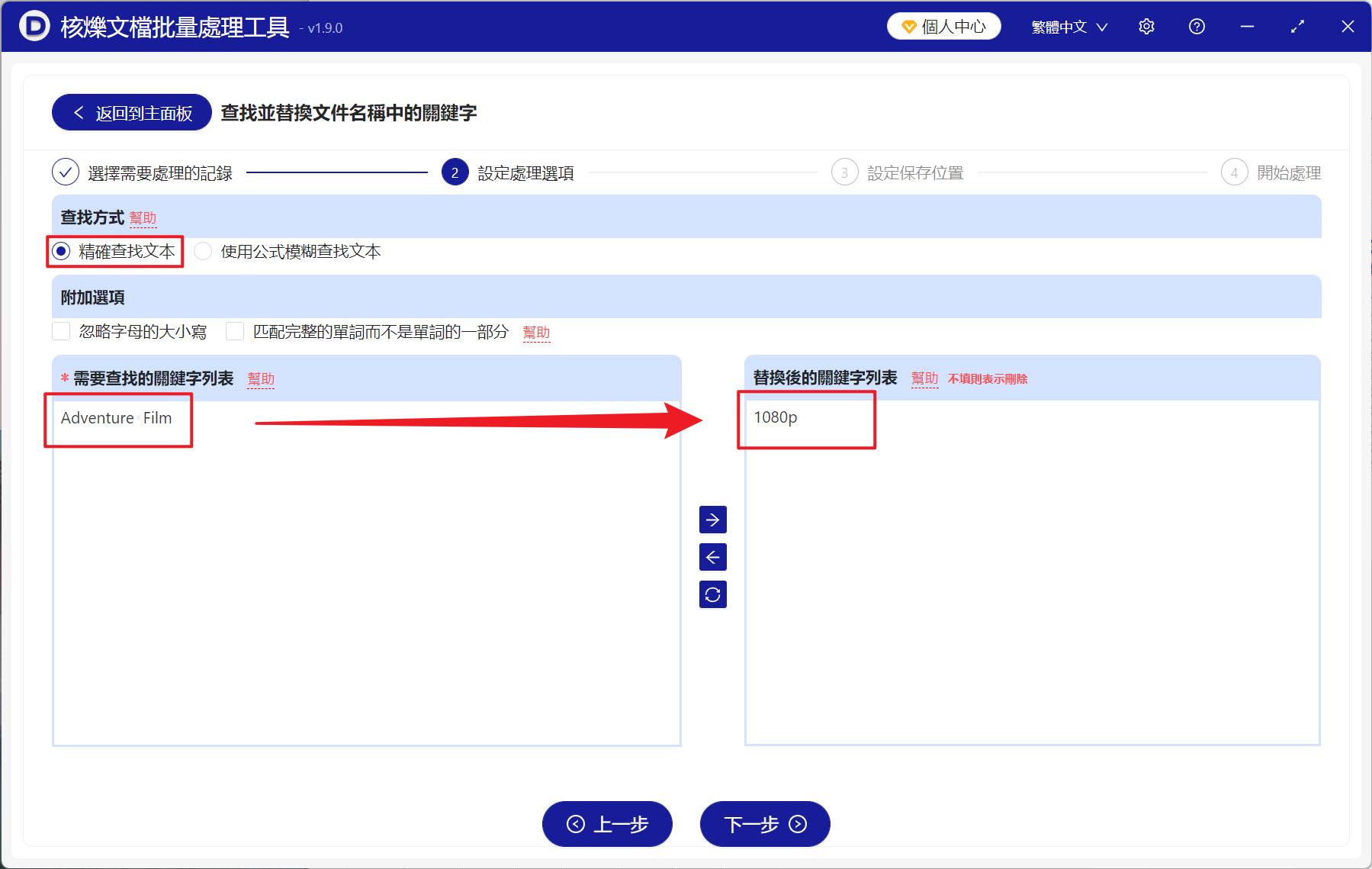
Task: Click the swap/refresh icon between the lists
Action: point(712,594)
